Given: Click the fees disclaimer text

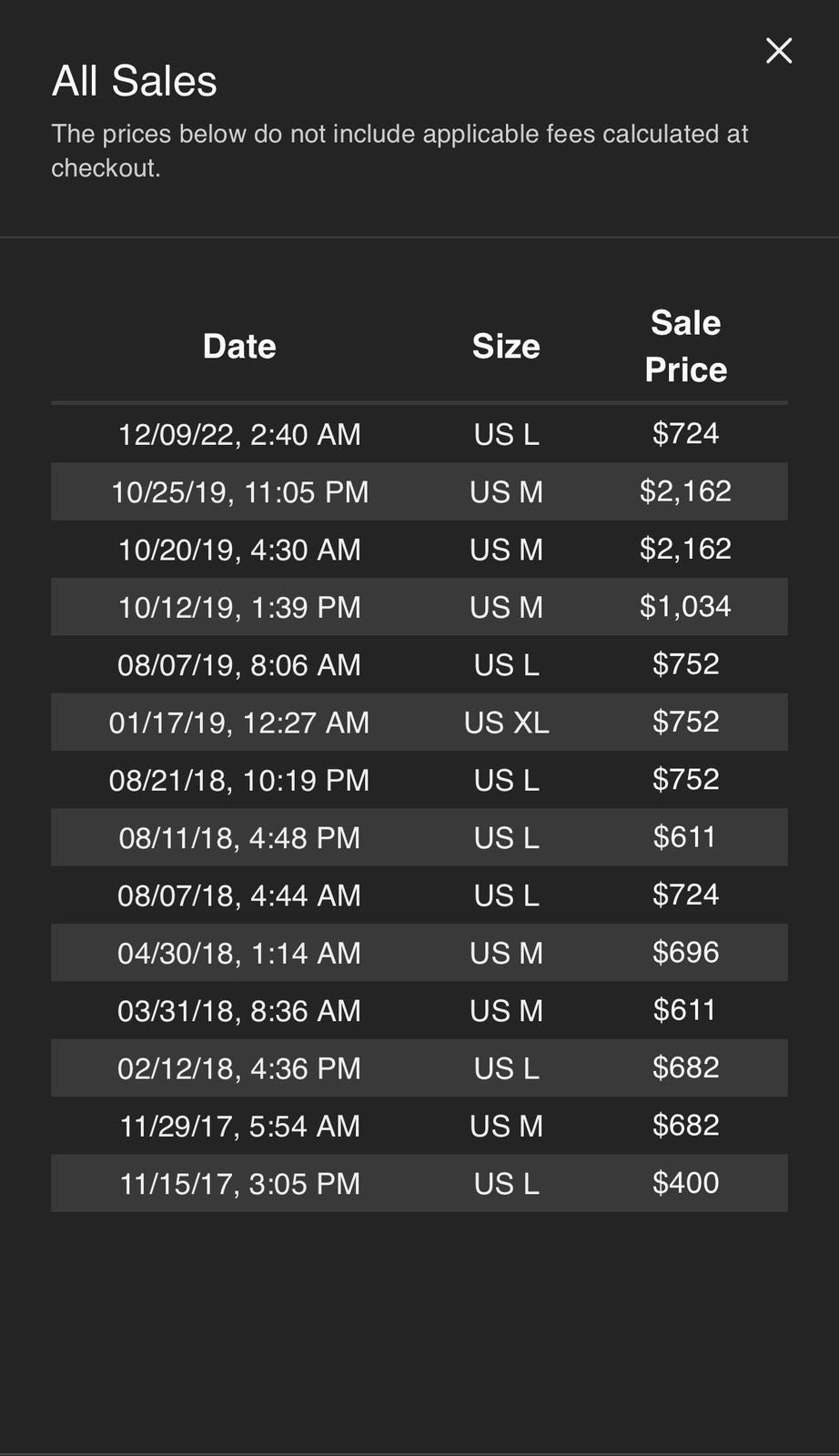Looking at the screenshot, I should (399, 151).
